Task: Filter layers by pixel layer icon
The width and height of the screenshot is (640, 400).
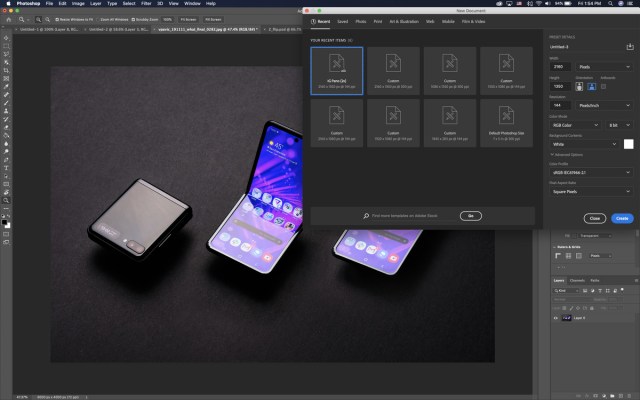Action: [585, 291]
